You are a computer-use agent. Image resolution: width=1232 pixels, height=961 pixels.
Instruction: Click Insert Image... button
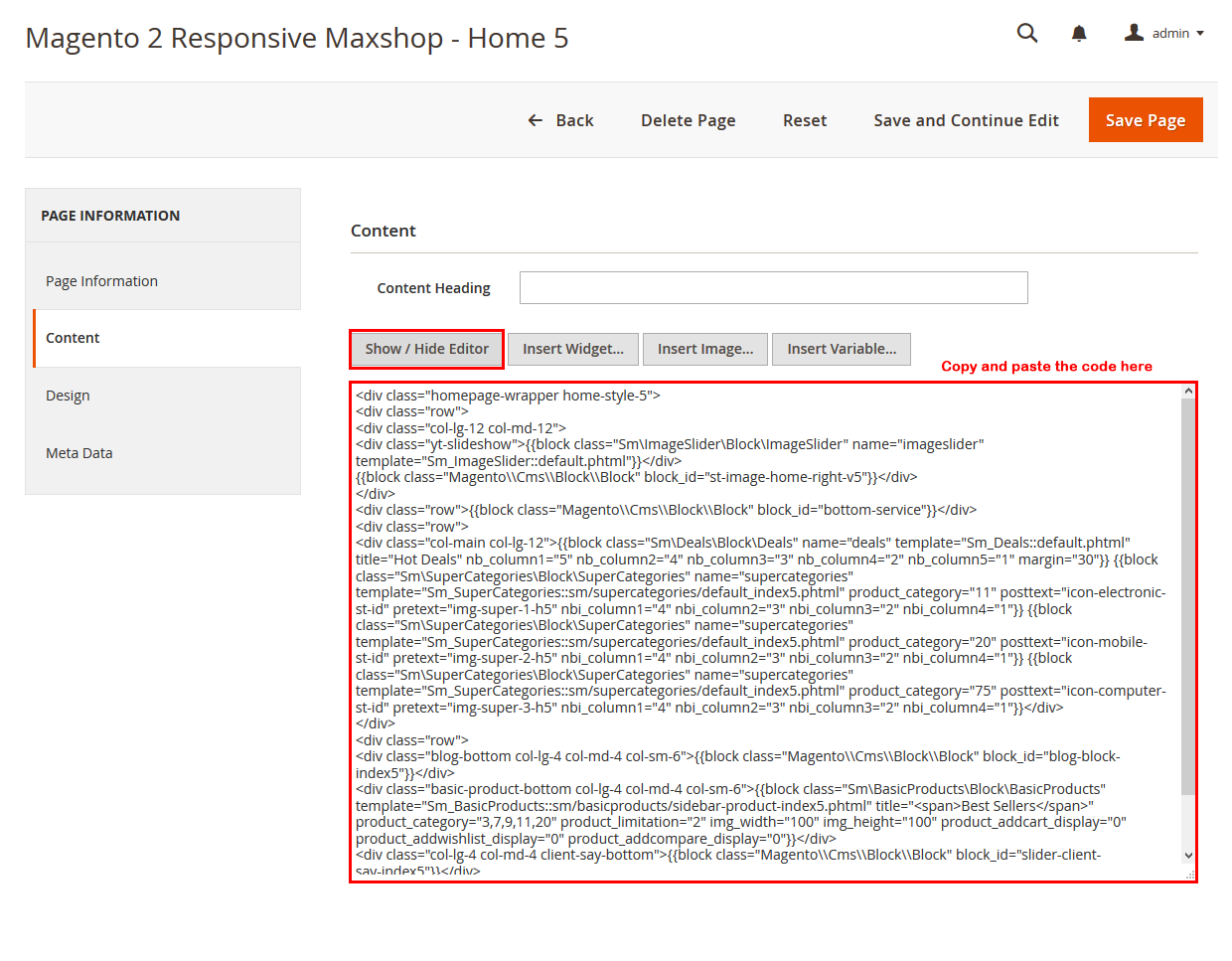pyautogui.click(x=705, y=349)
